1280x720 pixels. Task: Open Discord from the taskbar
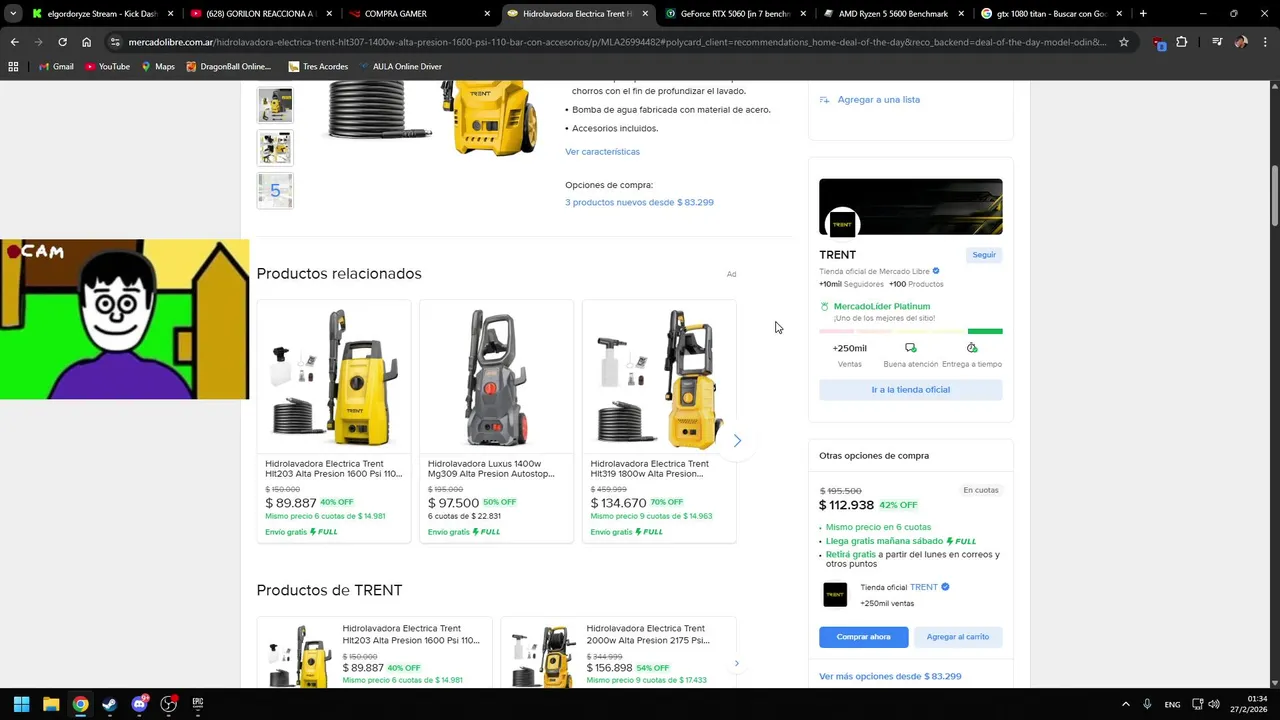pos(139,704)
